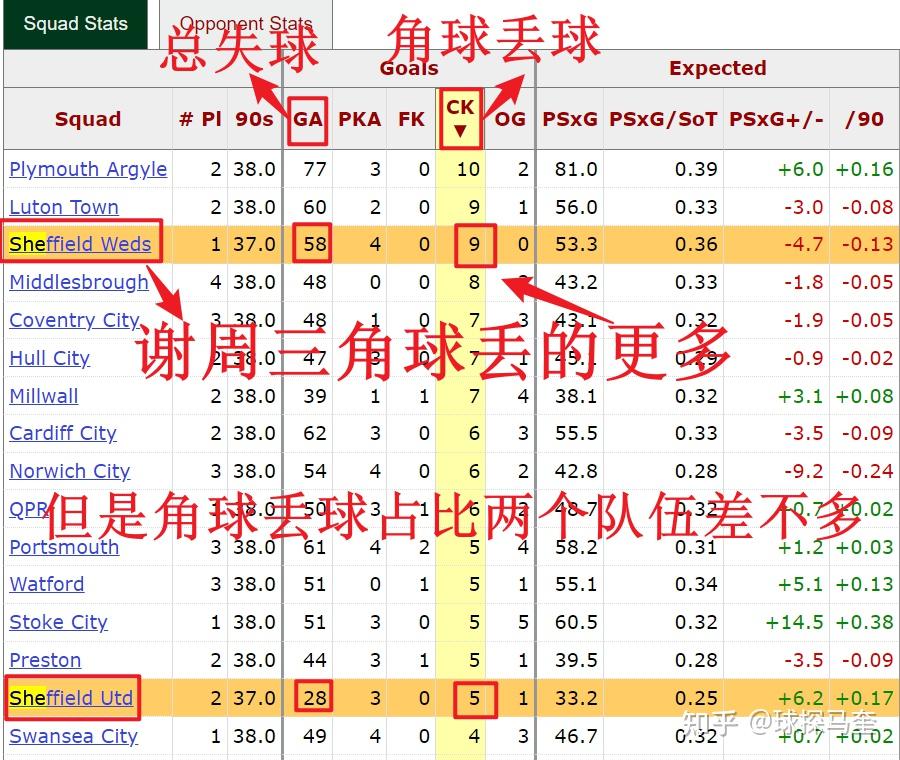The image size is (900, 760).
Task: Open Cardiff City team link
Action: (x=63, y=433)
